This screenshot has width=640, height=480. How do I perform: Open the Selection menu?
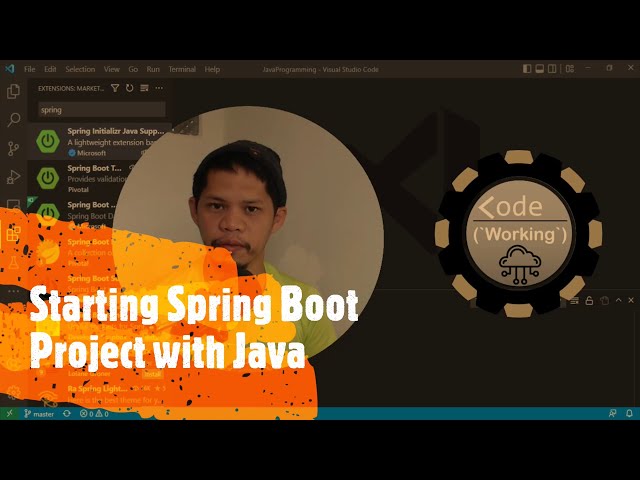(80, 69)
